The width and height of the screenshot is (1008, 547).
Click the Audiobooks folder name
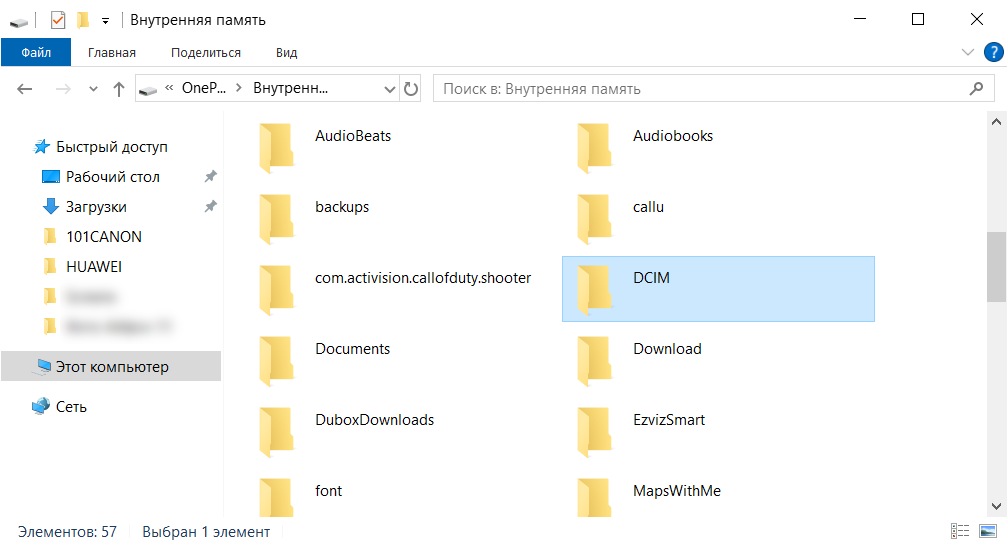673,136
